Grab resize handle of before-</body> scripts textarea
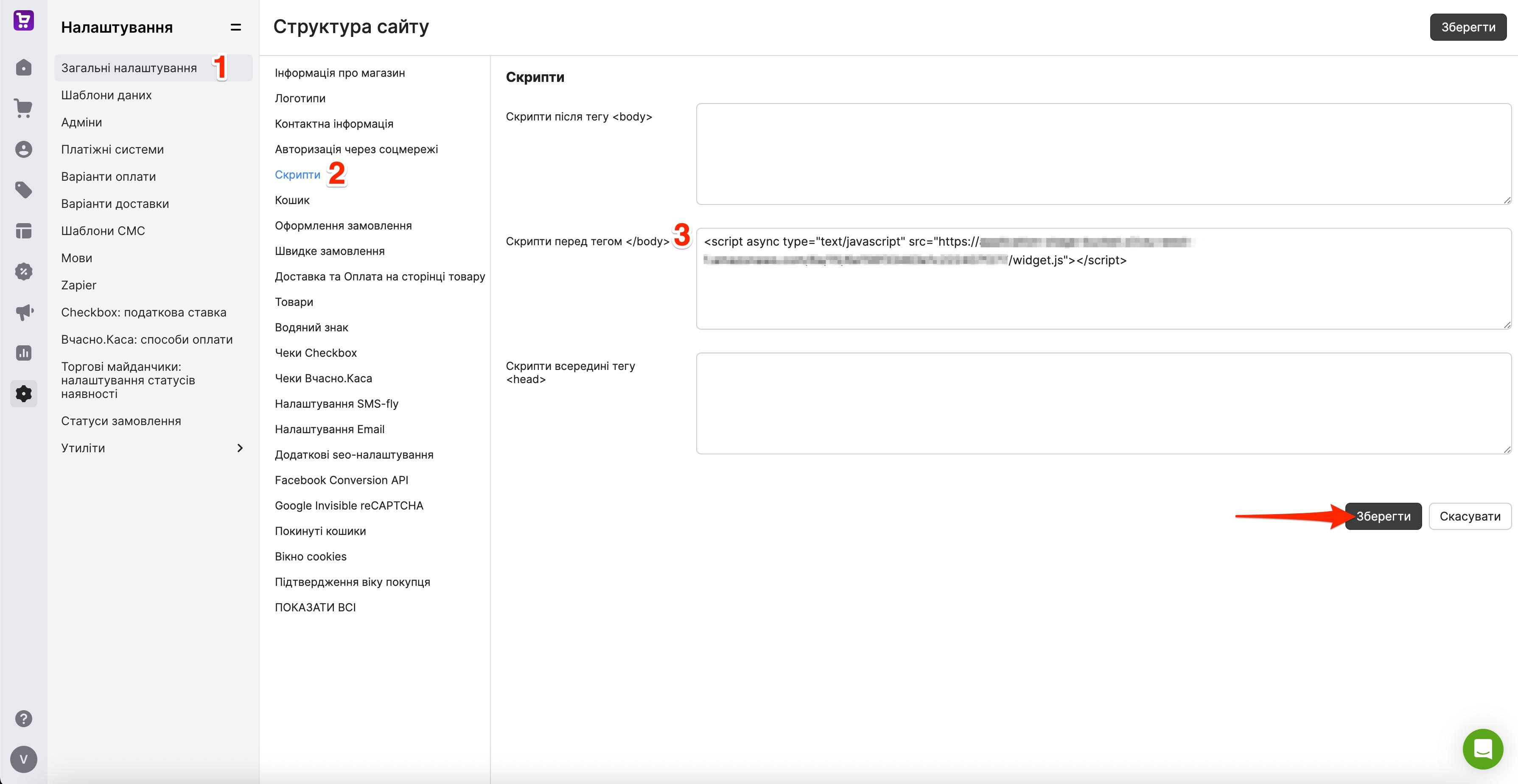1518x784 pixels. click(x=1507, y=325)
